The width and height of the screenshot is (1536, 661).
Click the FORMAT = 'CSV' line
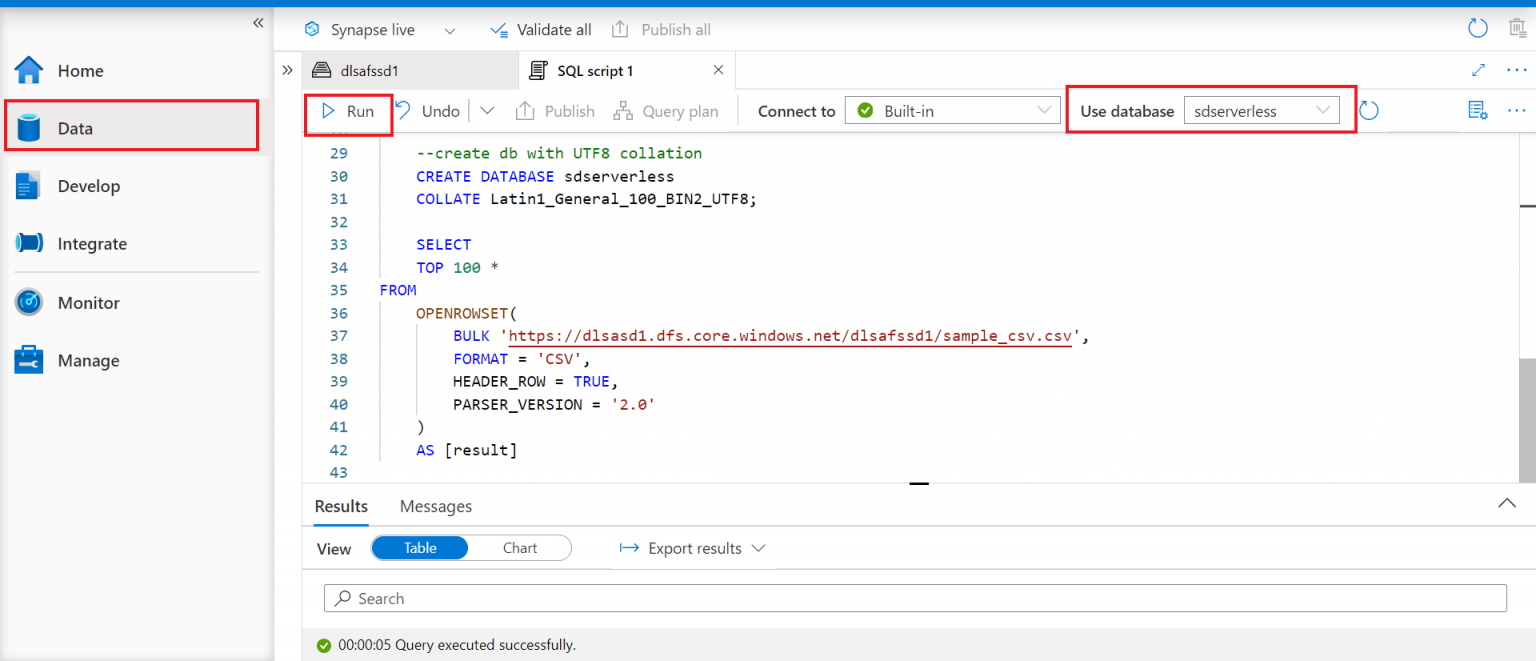tap(522, 359)
